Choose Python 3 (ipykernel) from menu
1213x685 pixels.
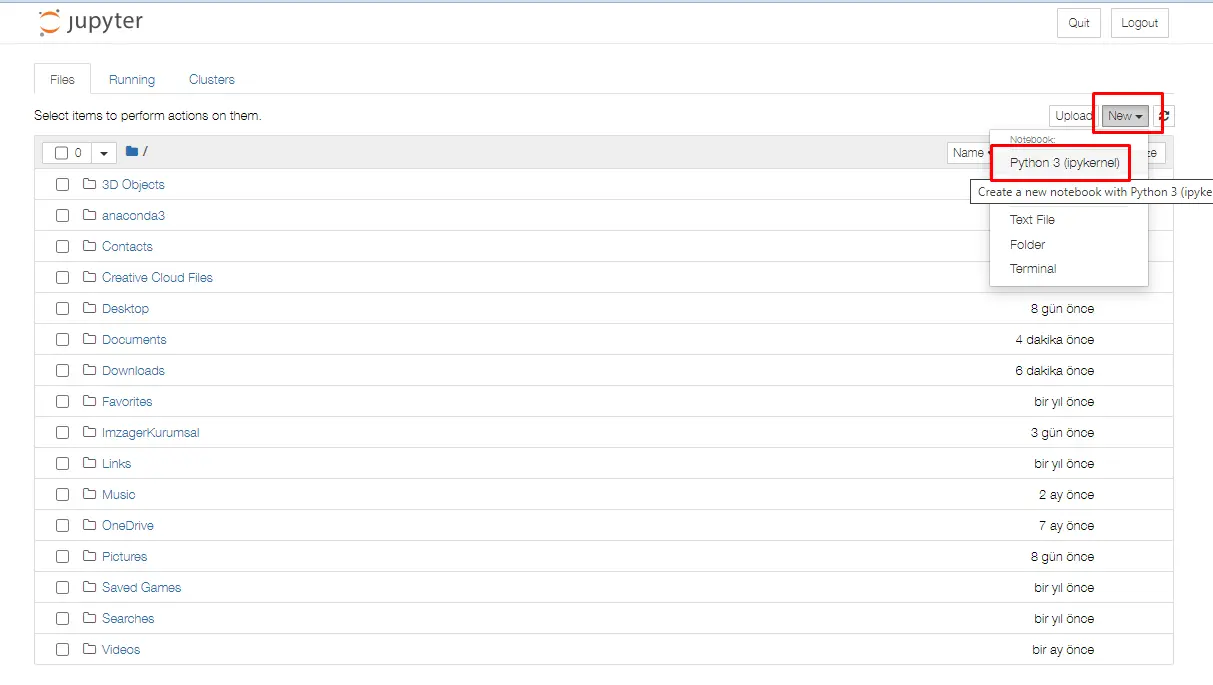pyautogui.click(x=1064, y=163)
